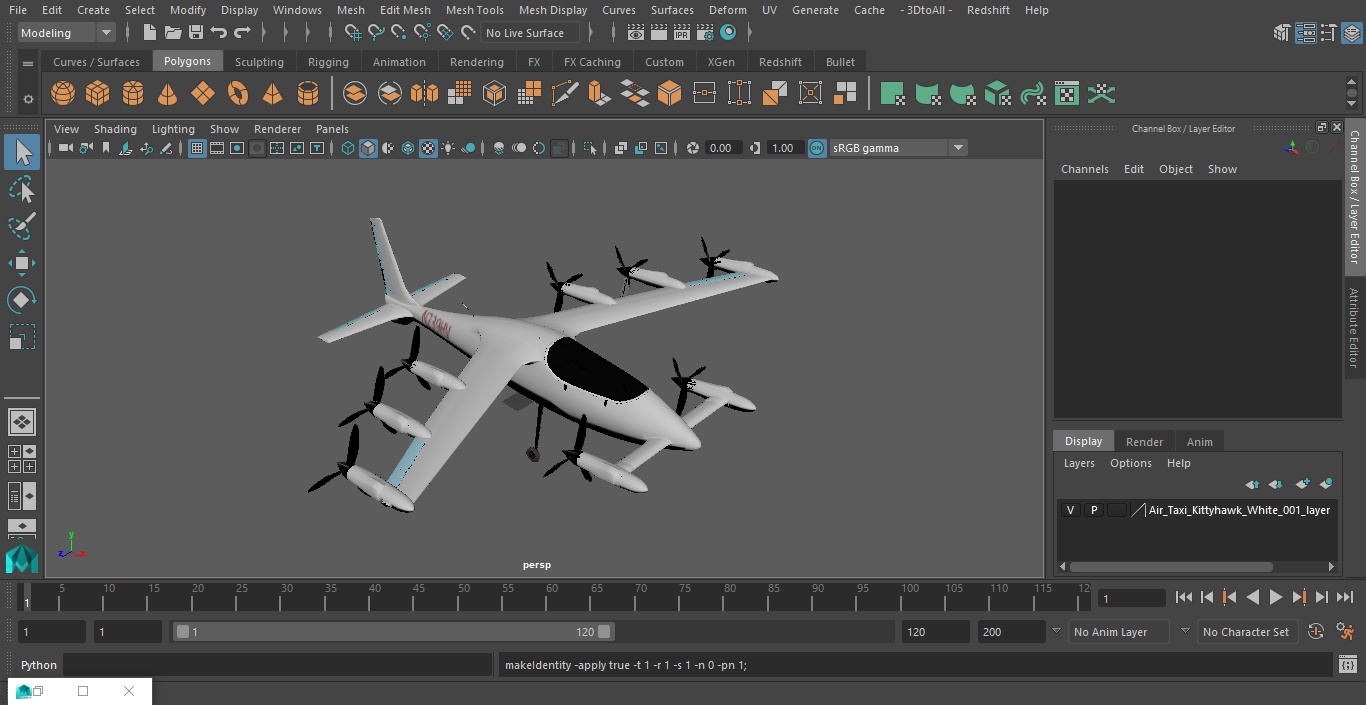1366x705 pixels.
Task: Toggle visibility V of Air_Taxi layer
Action: (x=1071, y=510)
